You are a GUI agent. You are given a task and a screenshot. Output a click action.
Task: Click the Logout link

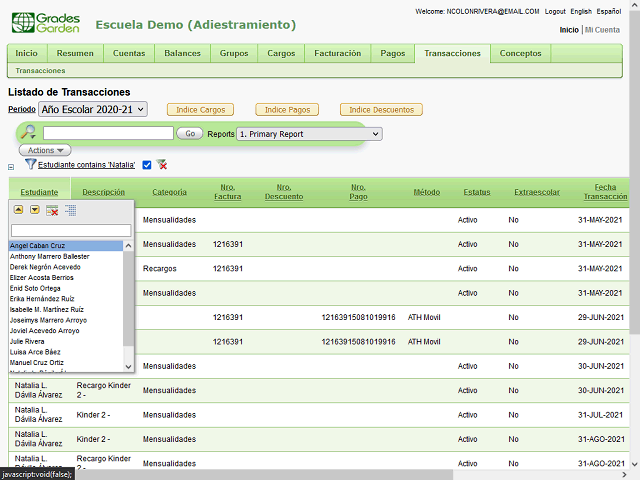coord(555,11)
